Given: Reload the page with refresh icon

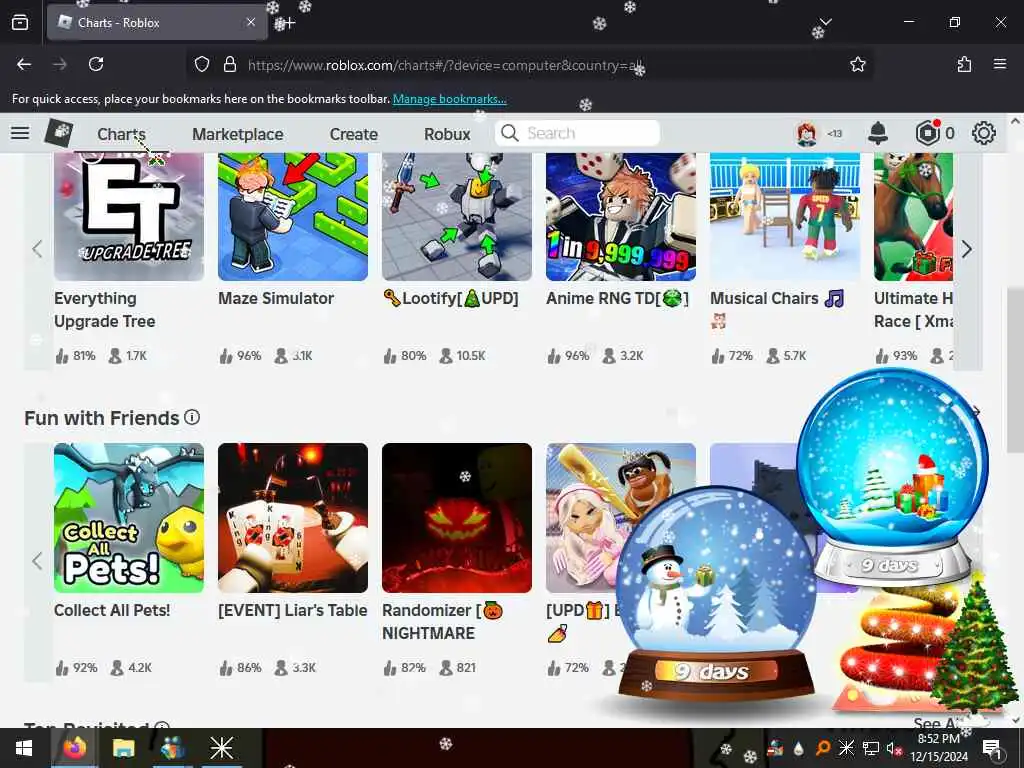Looking at the screenshot, I should click(x=96, y=64).
